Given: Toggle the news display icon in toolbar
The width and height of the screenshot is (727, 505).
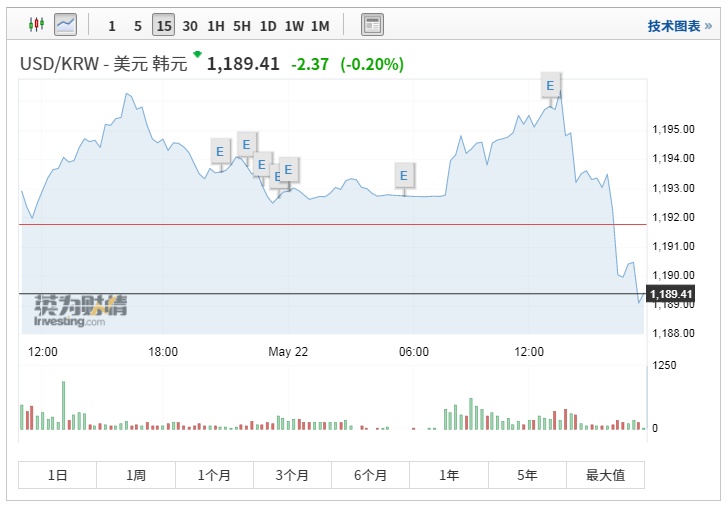Looking at the screenshot, I should [x=372, y=25].
